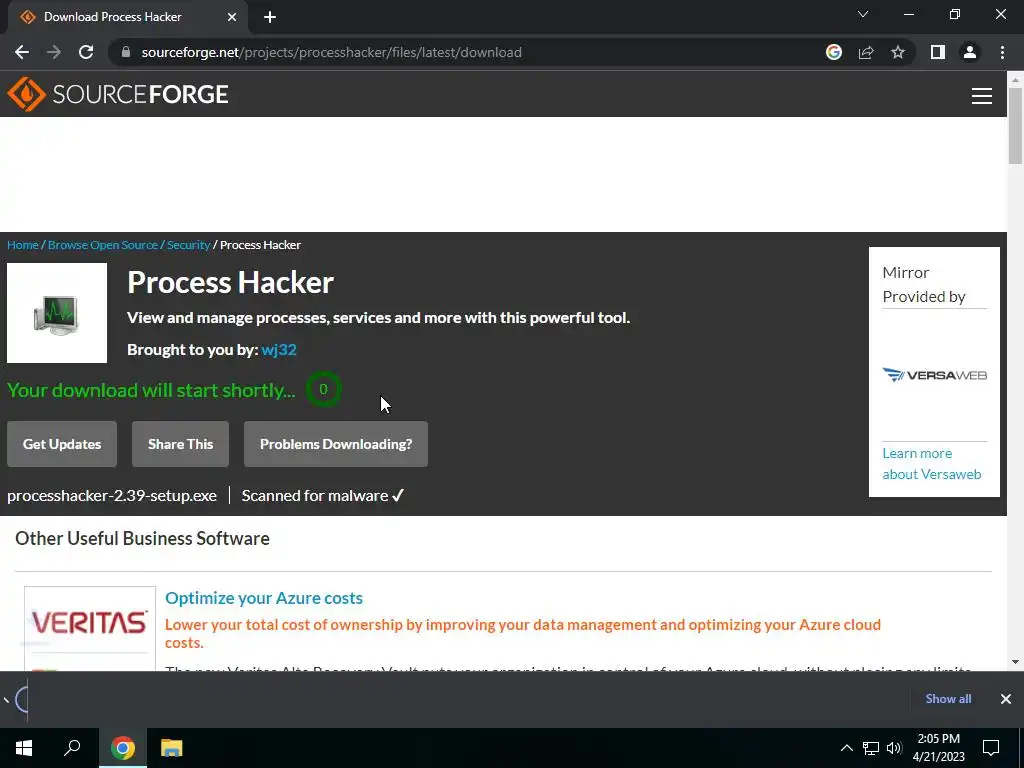Click the padlock site info icon

coord(126,52)
